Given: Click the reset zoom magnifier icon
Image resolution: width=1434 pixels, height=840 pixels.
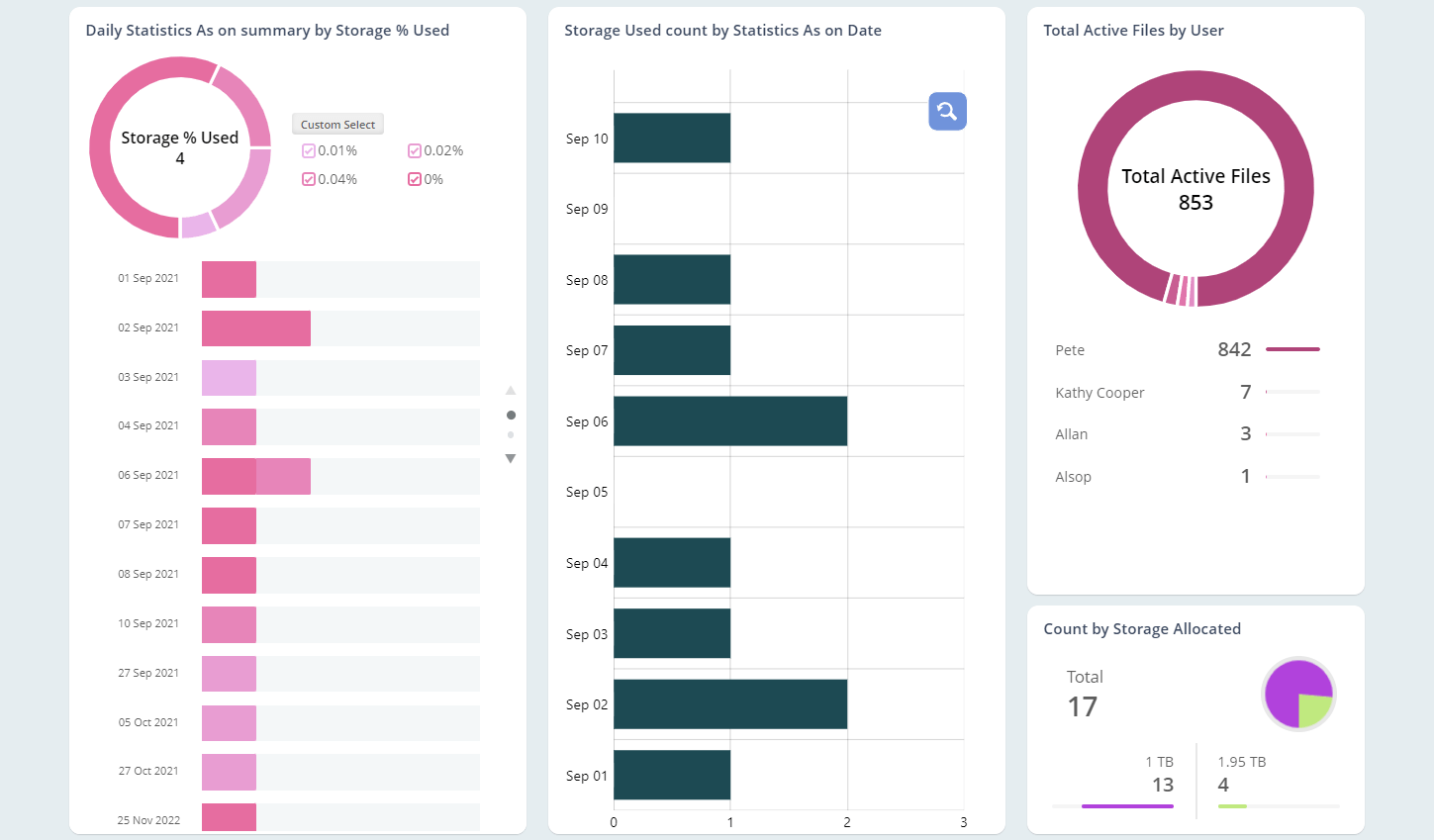Looking at the screenshot, I should pyautogui.click(x=947, y=112).
